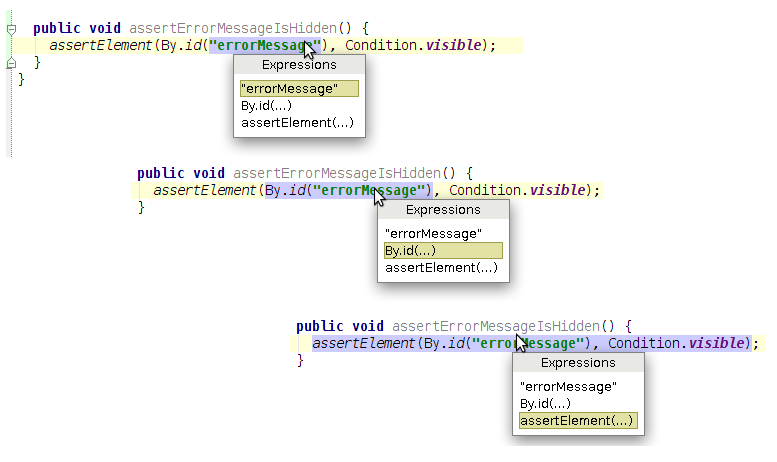Click Condition.visible in the fully selected assertElement line
This screenshot has width=777, height=462.
tap(676, 343)
